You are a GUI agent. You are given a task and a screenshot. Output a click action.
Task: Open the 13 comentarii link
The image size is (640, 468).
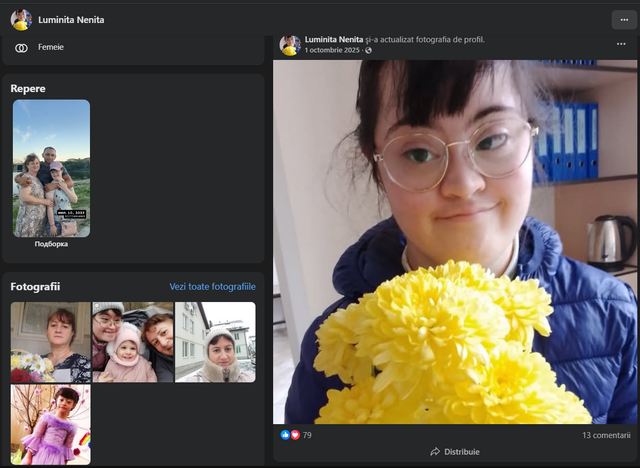pyautogui.click(x=606, y=435)
